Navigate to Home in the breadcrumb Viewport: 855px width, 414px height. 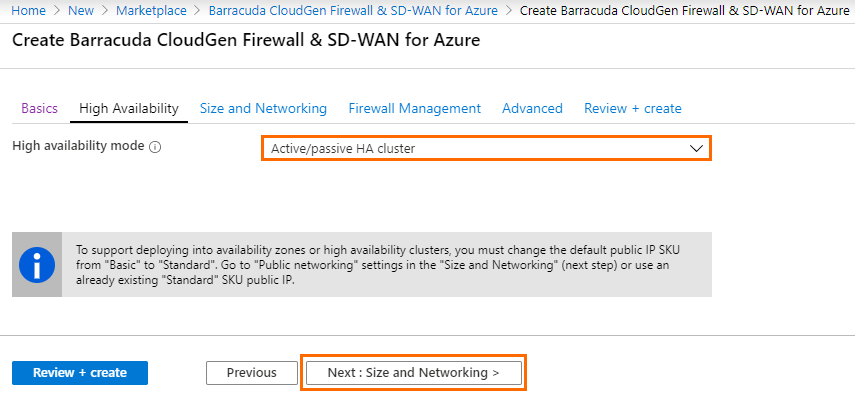point(28,10)
